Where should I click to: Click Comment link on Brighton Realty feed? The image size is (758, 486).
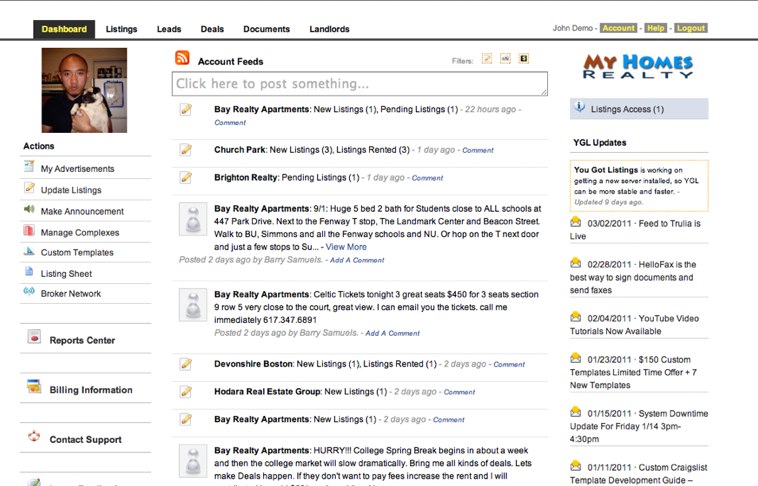(x=427, y=178)
